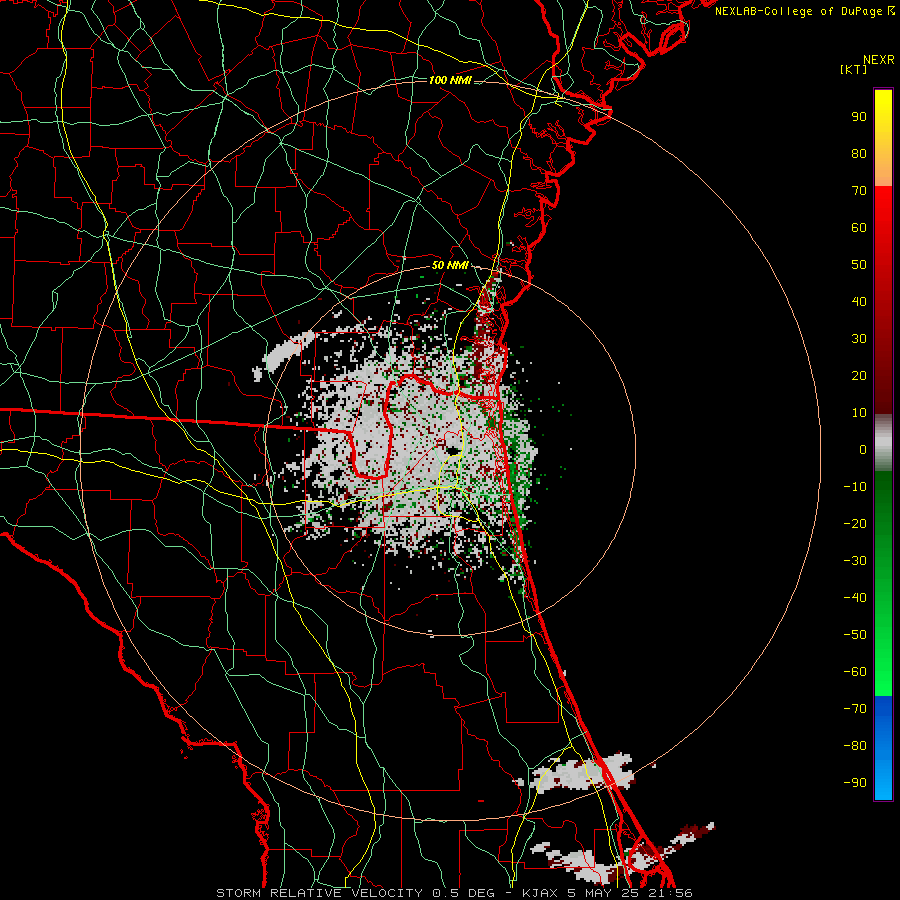Click the -40 value on the velocity scale

click(x=855, y=598)
